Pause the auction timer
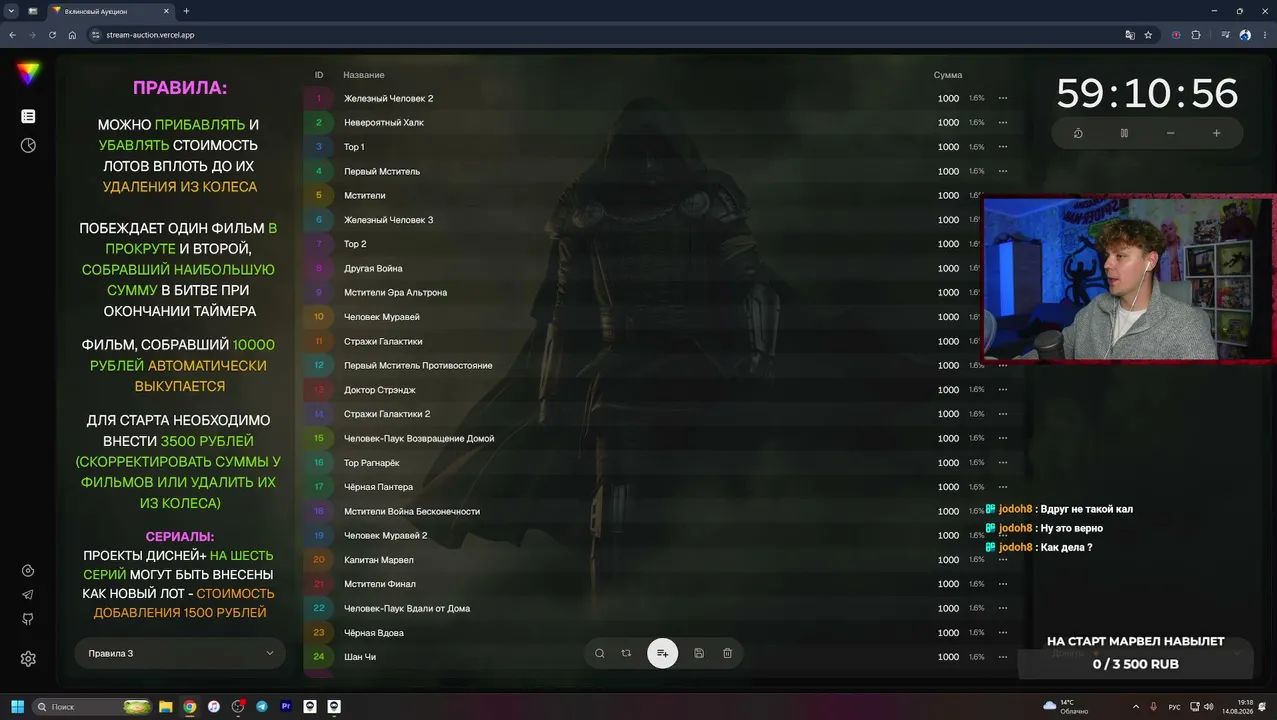 click(x=1124, y=133)
